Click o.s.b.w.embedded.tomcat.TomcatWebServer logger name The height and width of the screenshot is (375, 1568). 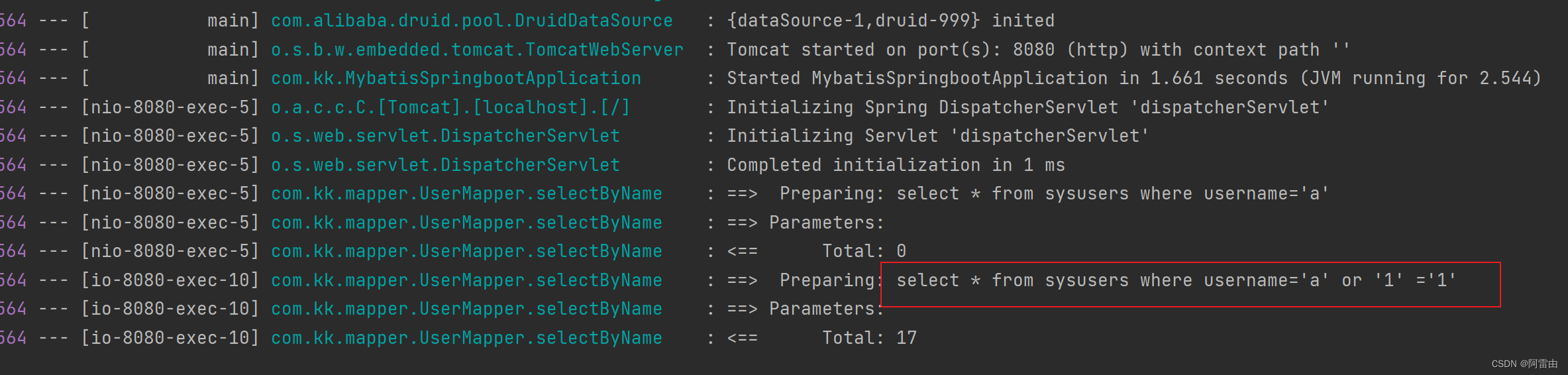(x=477, y=50)
